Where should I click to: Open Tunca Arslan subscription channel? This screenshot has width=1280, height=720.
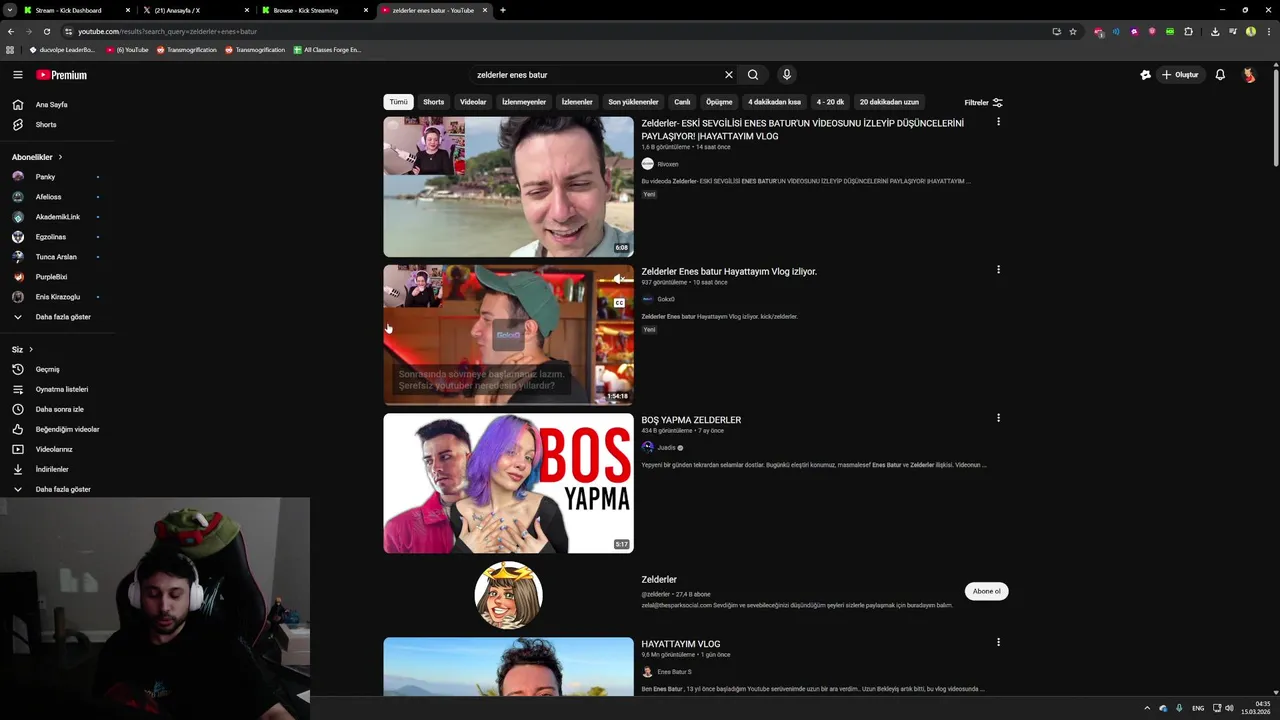point(57,257)
